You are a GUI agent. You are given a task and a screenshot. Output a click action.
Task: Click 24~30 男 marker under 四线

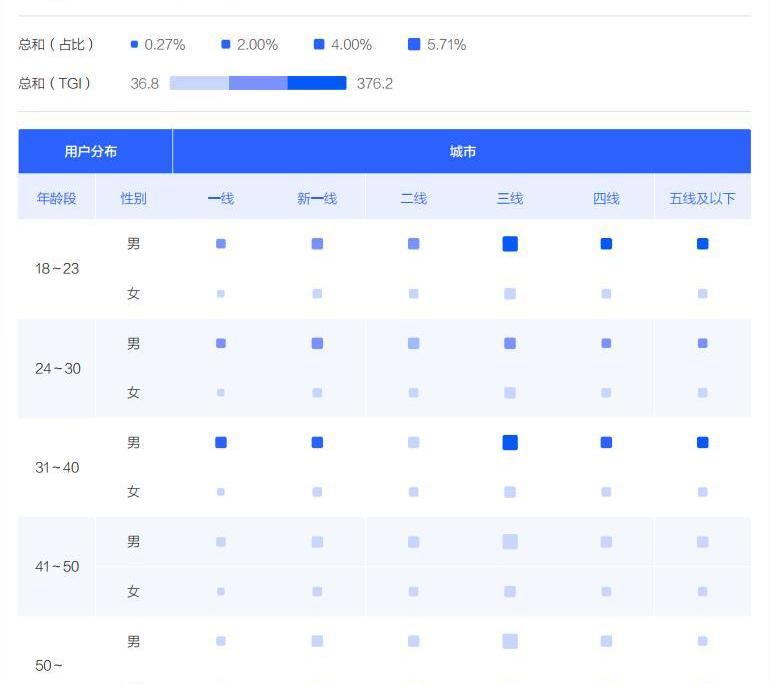click(x=606, y=343)
